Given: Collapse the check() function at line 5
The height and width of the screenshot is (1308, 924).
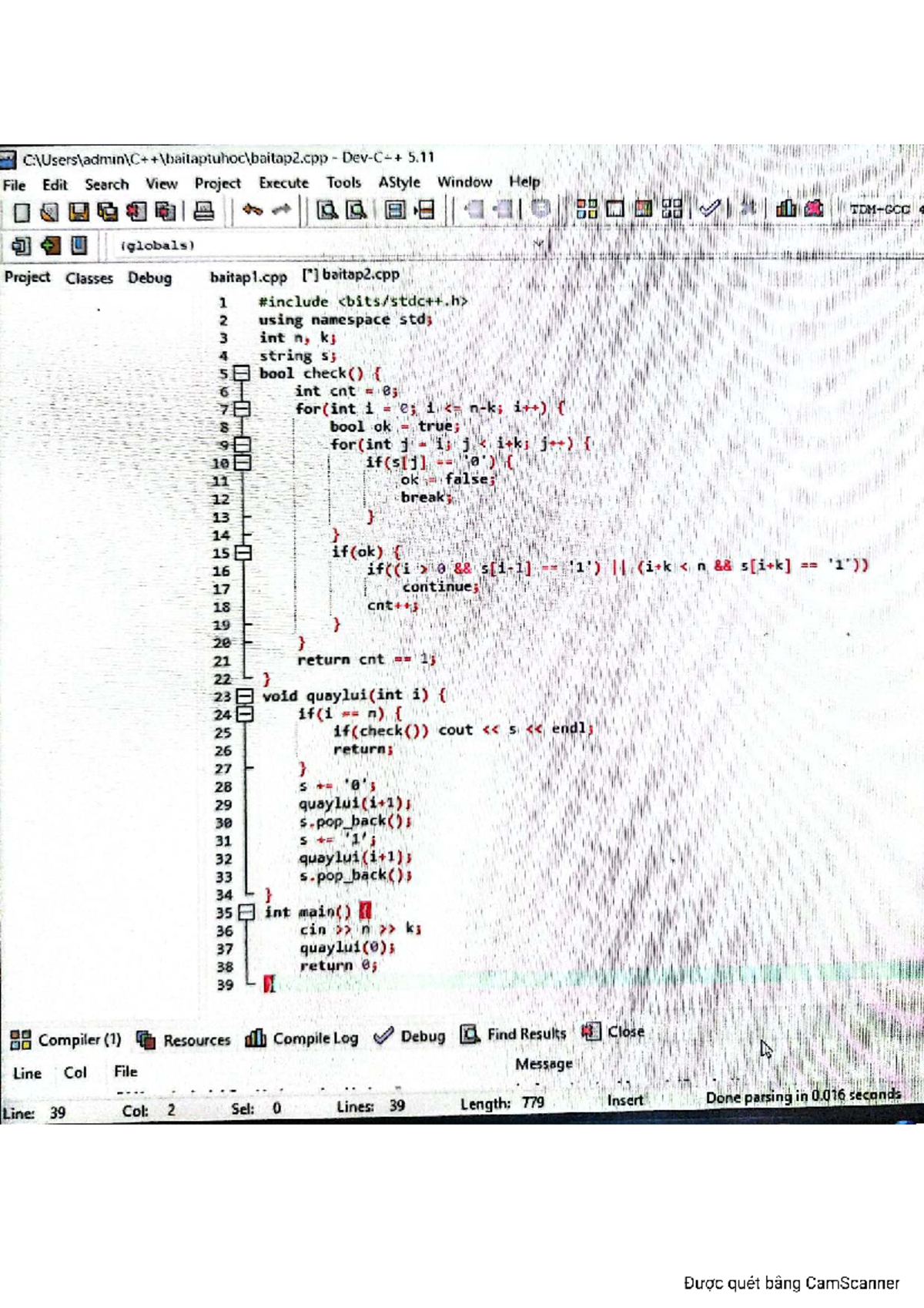Looking at the screenshot, I should point(243,373).
